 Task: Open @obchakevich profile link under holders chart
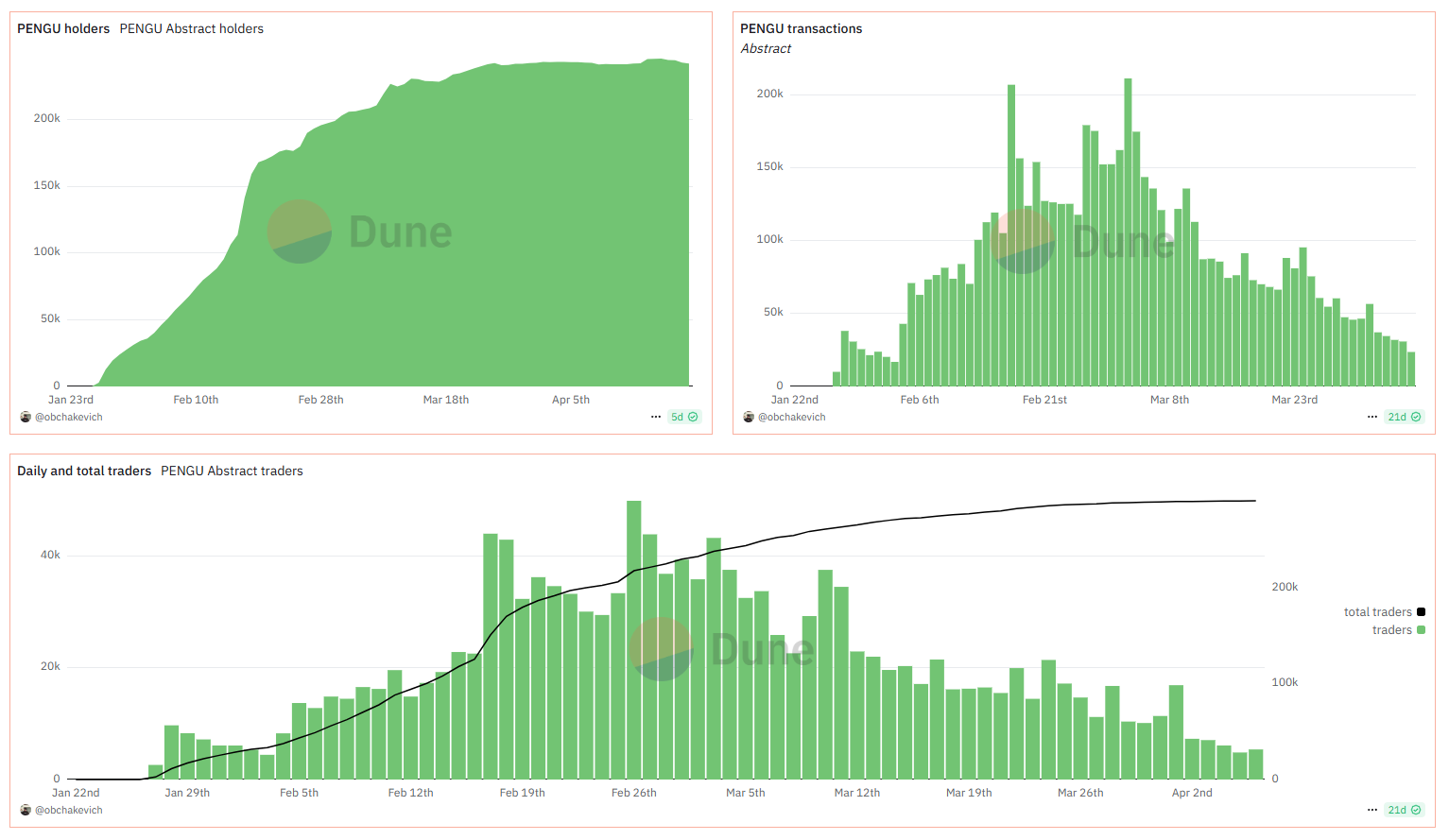pos(69,417)
